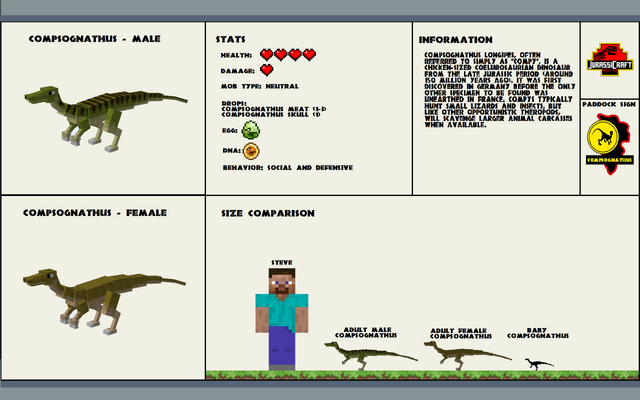Viewport: 640px width, 400px height.
Task: Click the 'Egg:' label
Action: point(230,131)
